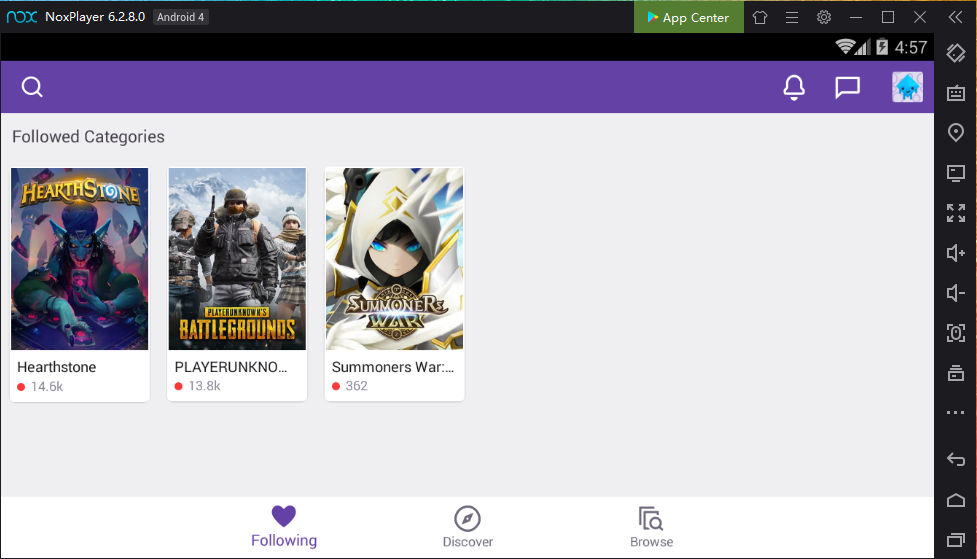The image size is (977, 559).
Task: Open the PLAYERUNKNOWN'S BATTLEGROUNDS cover art
Action: pos(237,259)
